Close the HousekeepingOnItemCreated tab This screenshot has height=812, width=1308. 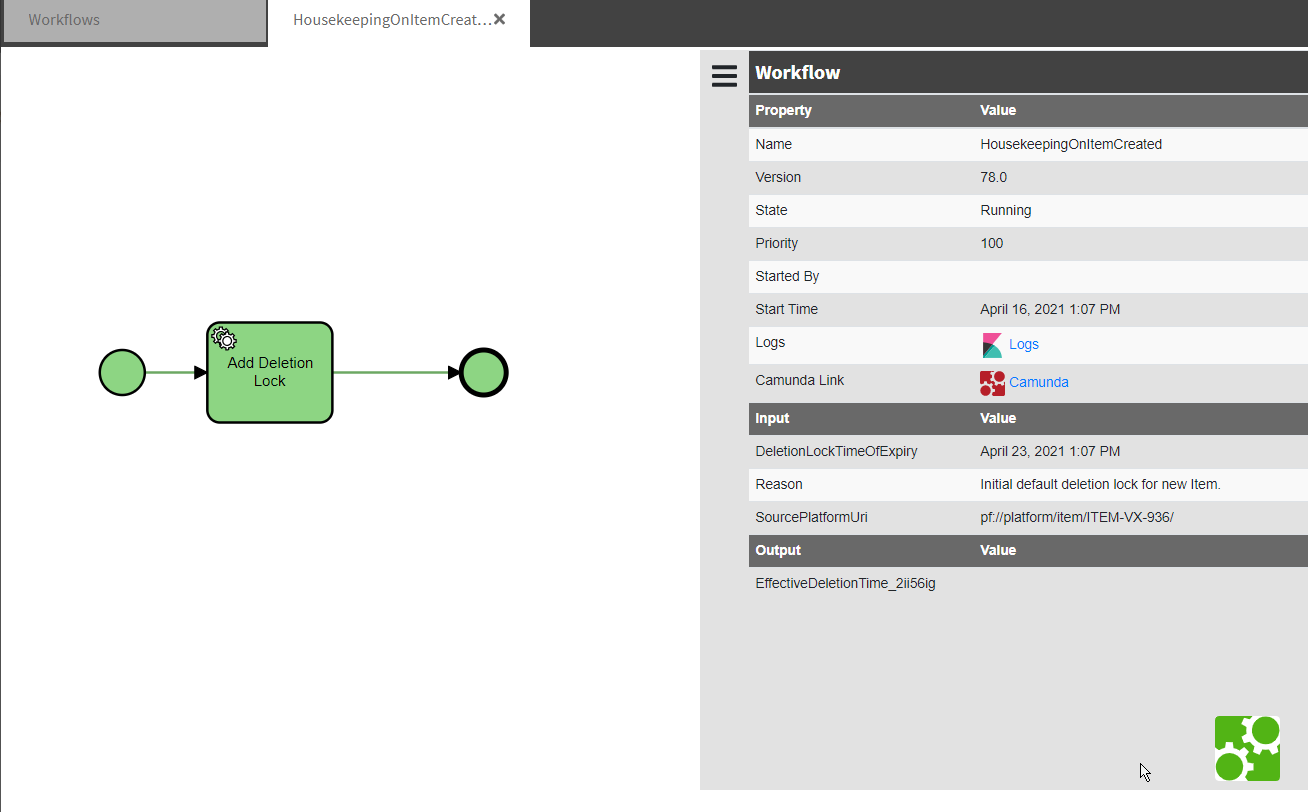pyautogui.click(x=500, y=19)
